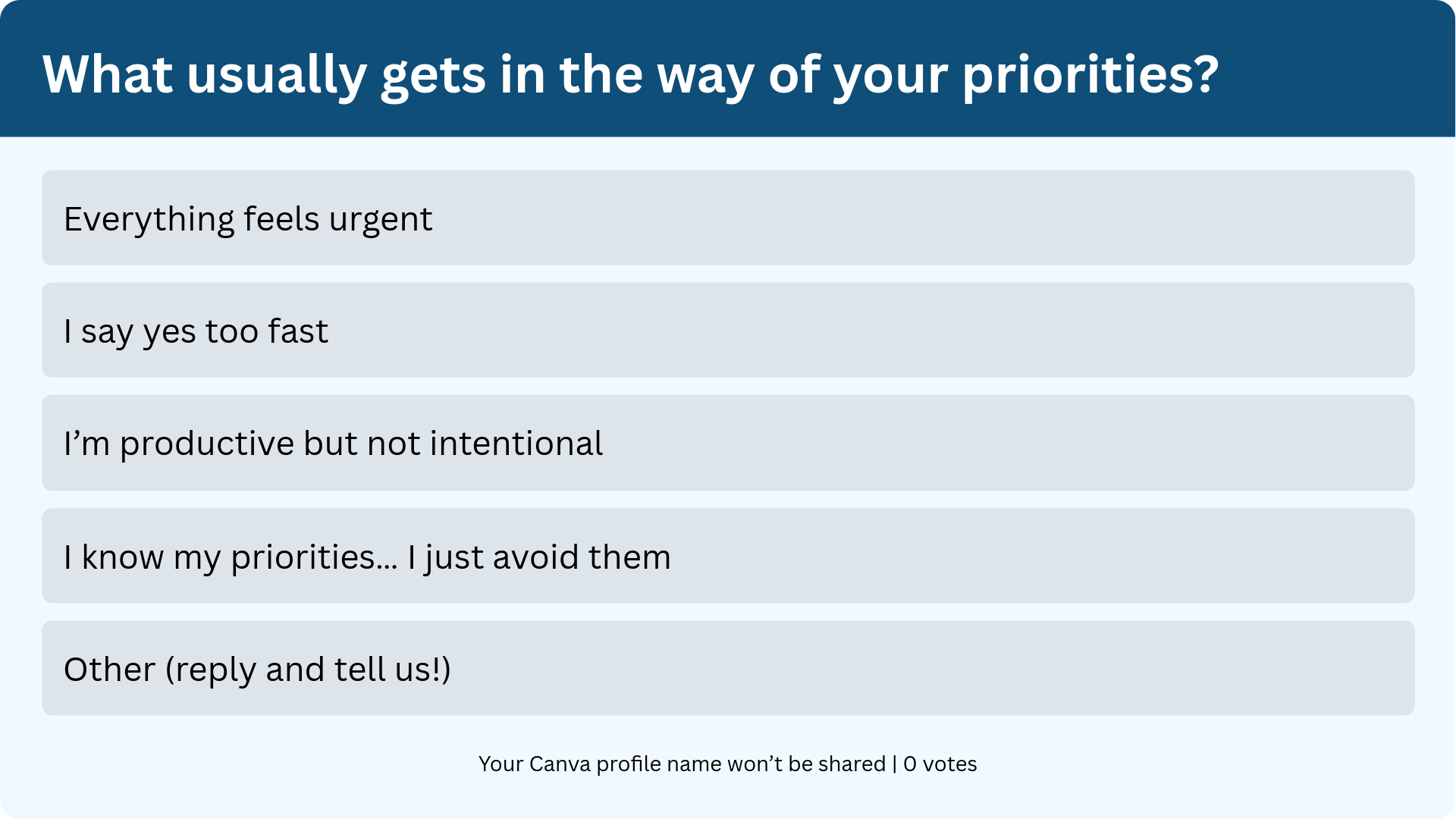Screen dimensions: 1456x819
Task: Click the poll question heading text
Action: (x=631, y=76)
